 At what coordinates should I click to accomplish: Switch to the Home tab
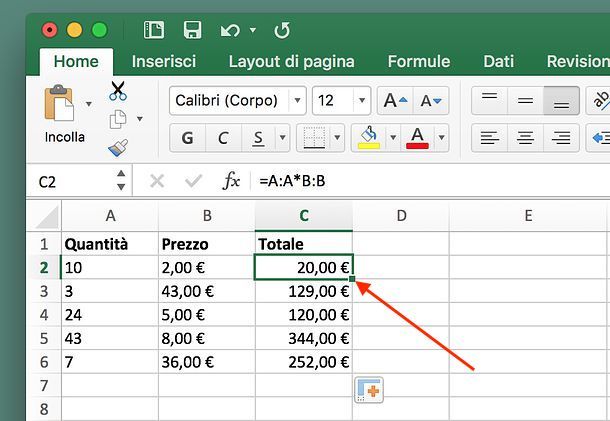(76, 61)
